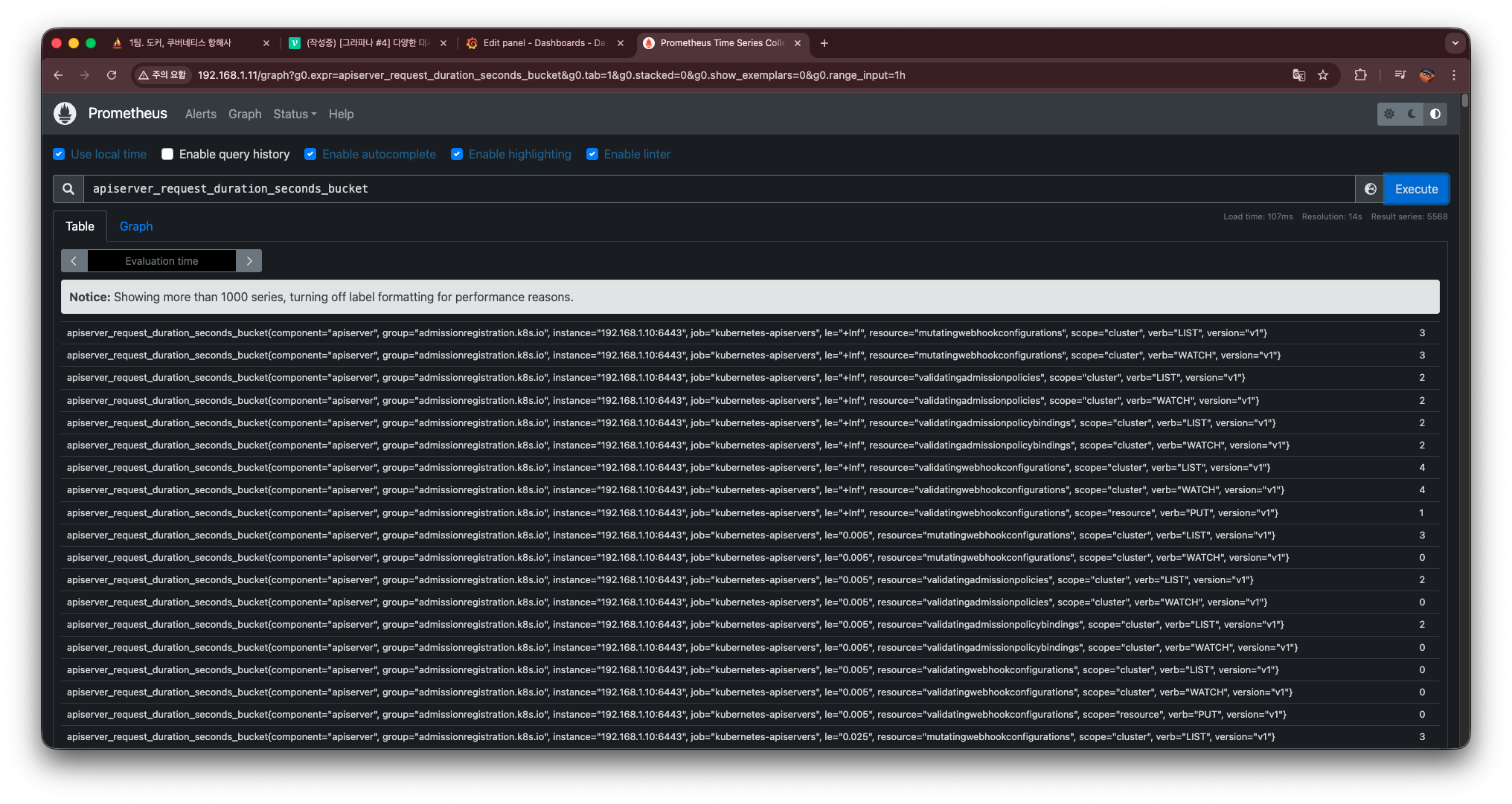Switch to the dark theme moon icon
The width and height of the screenshot is (1512, 804).
[1412, 114]
